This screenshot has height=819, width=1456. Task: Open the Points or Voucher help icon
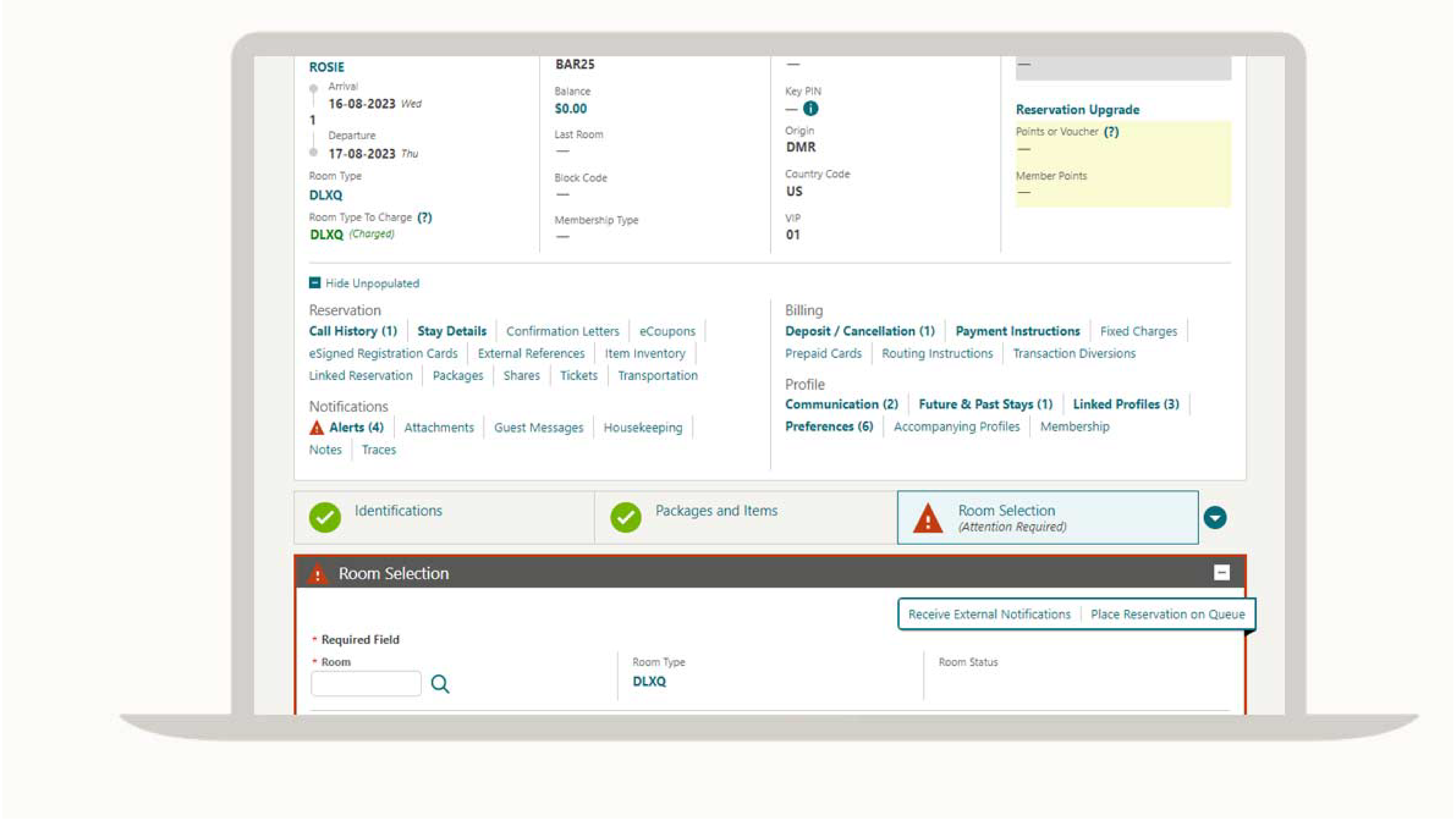pos(1111,132)
